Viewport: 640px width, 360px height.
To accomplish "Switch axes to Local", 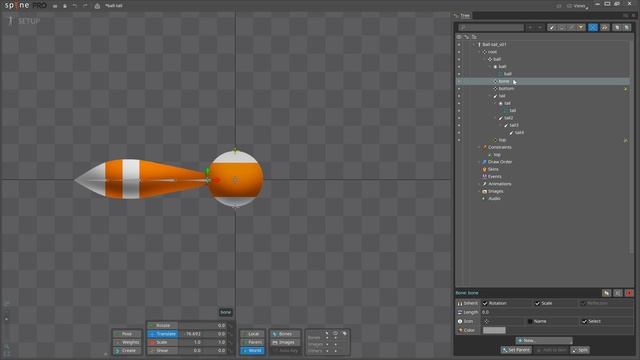I will pos(252,334).
